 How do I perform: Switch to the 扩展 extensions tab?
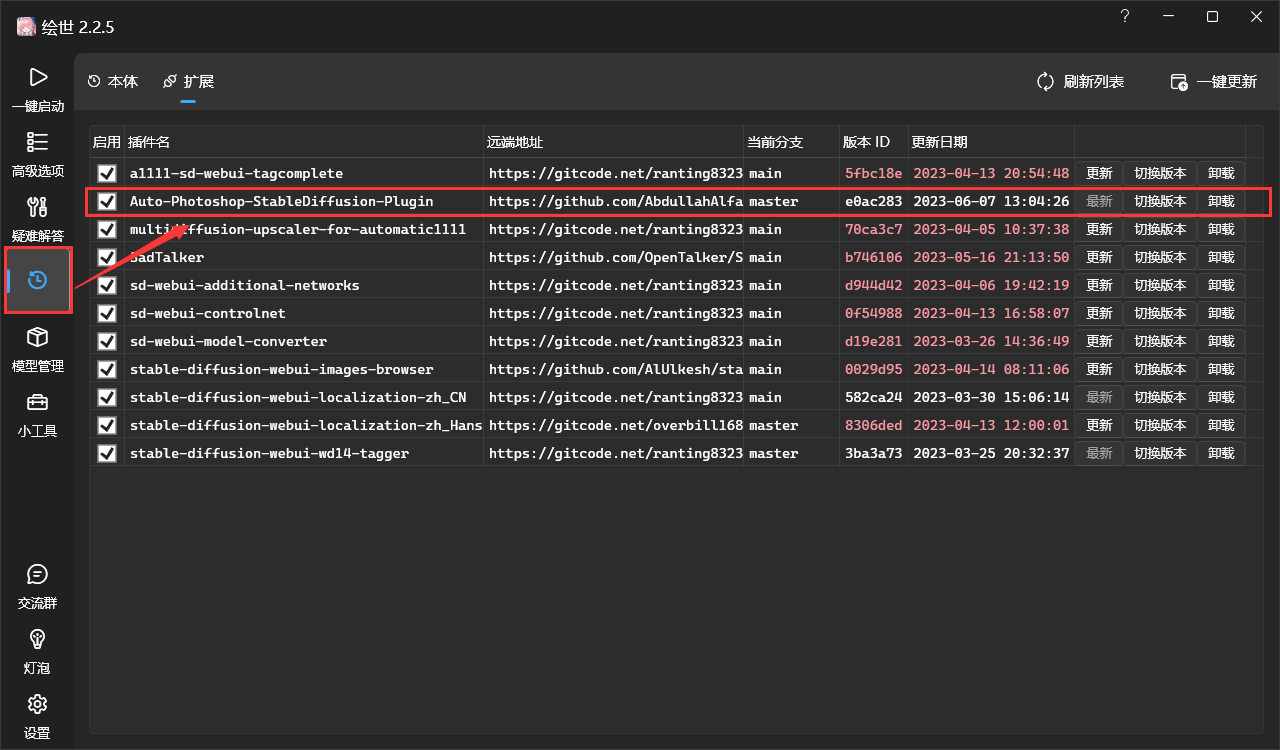click(188, 82)
